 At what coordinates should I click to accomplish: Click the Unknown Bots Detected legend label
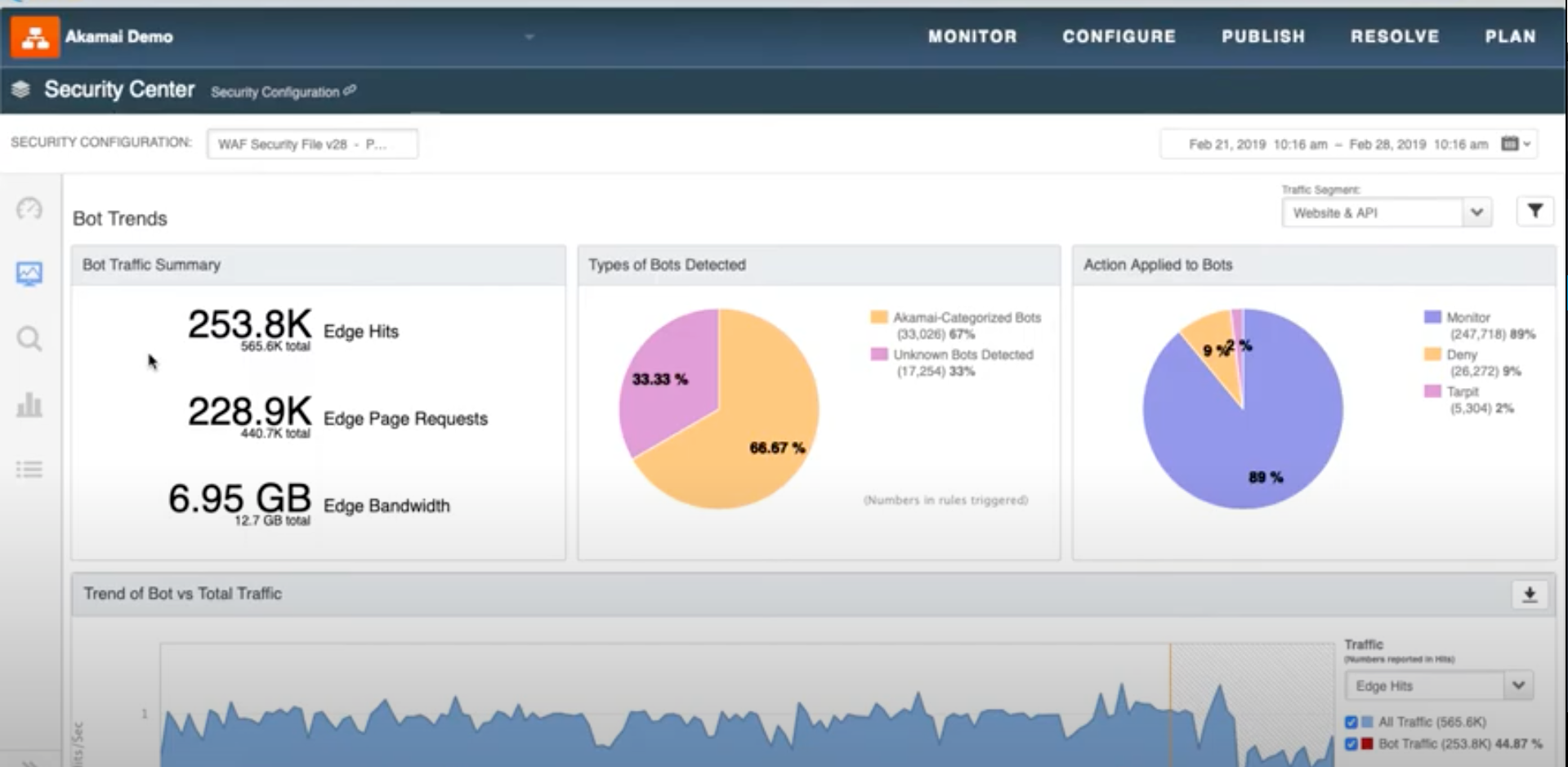963,355
